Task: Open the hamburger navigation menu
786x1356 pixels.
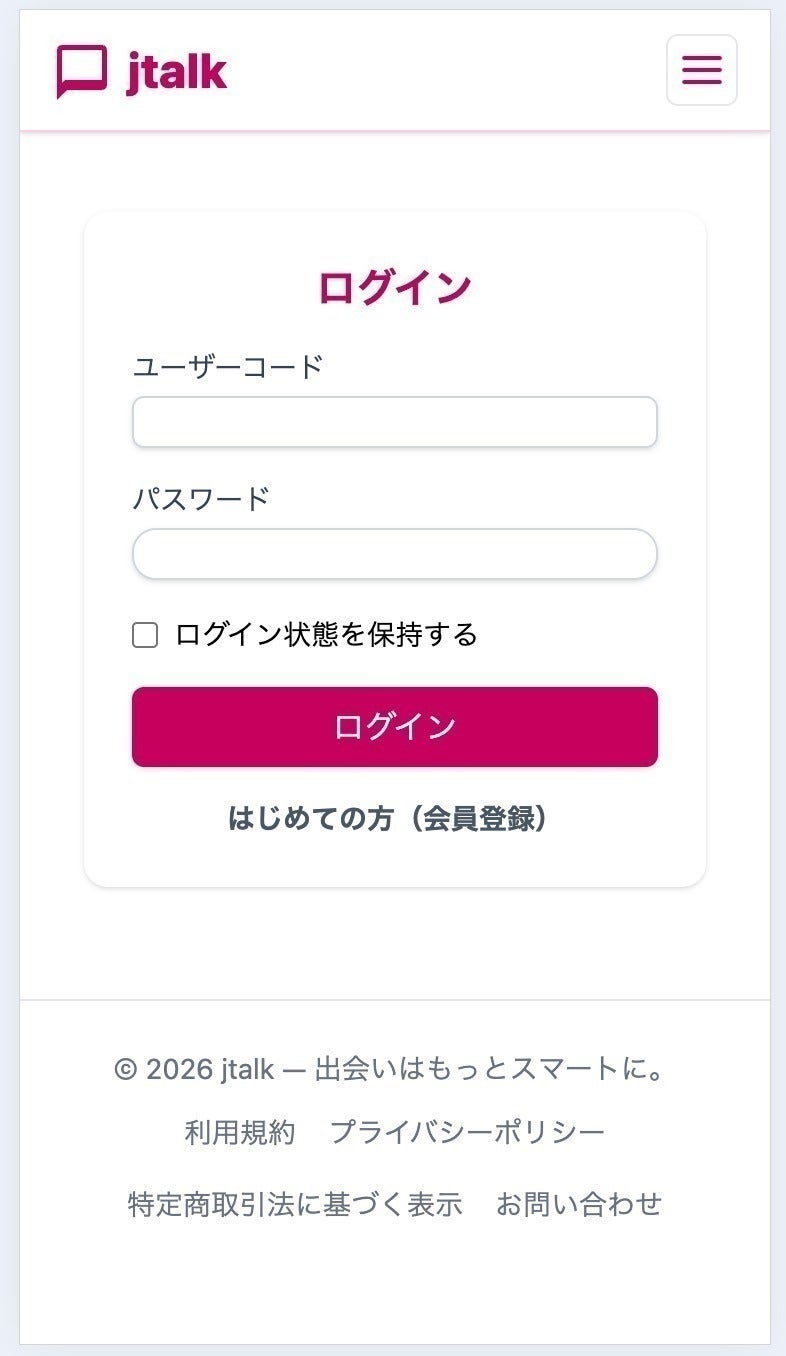Action: click(701, 70)
